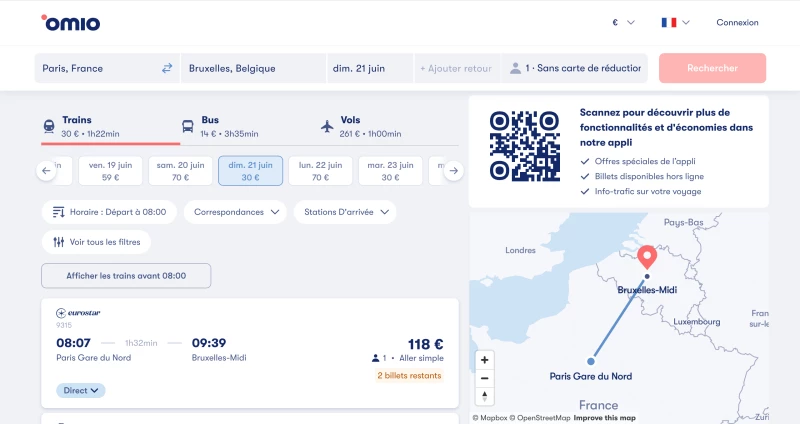Show later dates with right arrow

tap(454, 171)
